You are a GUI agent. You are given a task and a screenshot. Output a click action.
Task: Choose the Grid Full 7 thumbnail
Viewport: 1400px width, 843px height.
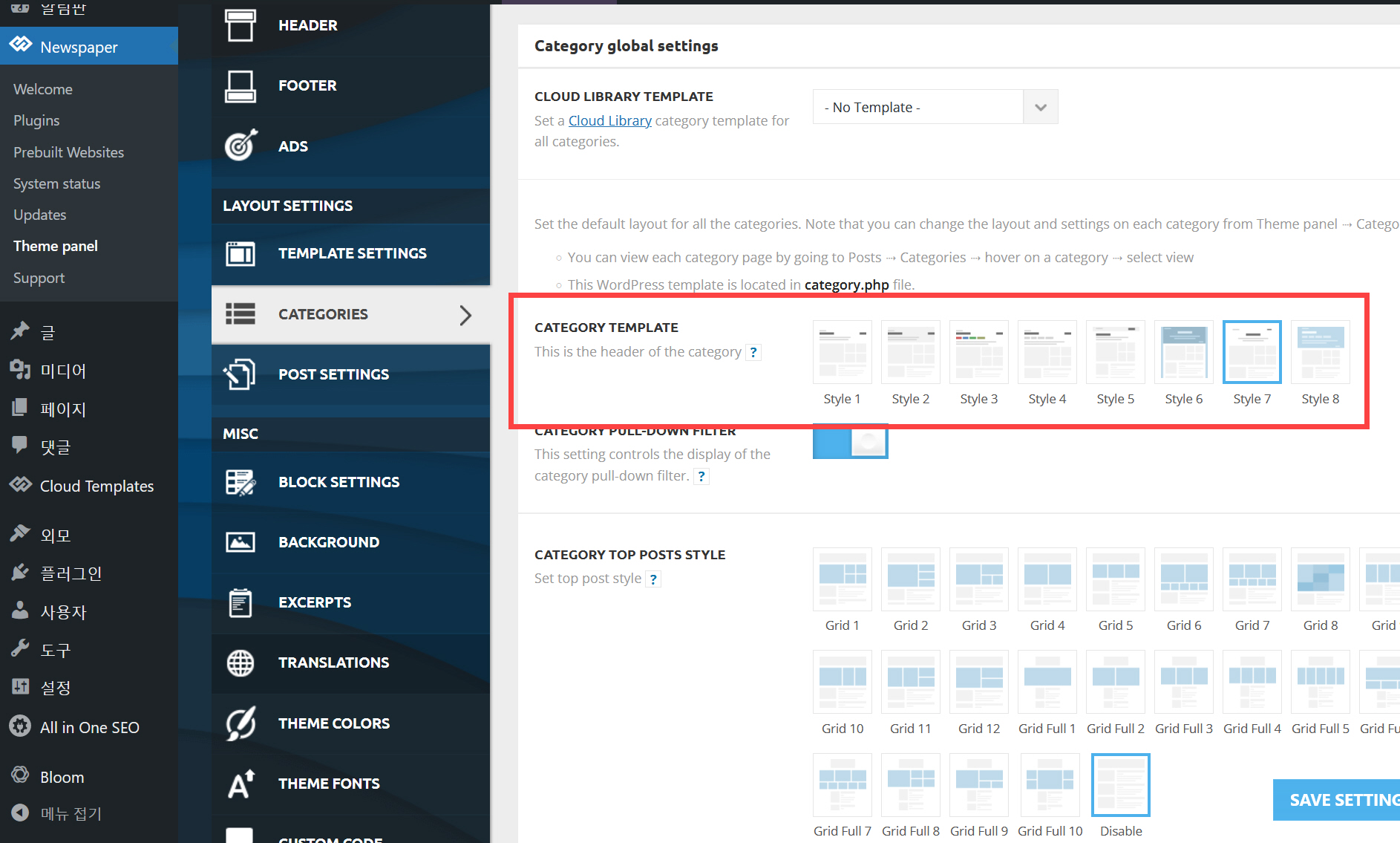pos(843,785)
